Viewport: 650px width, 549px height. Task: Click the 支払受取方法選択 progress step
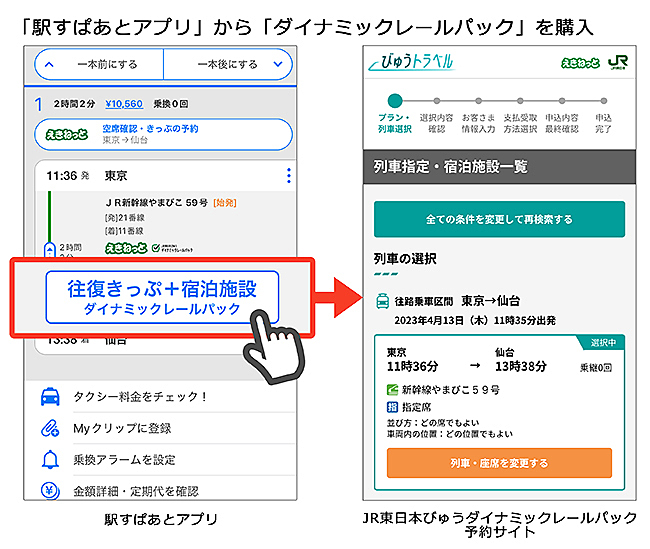[520, 118]
